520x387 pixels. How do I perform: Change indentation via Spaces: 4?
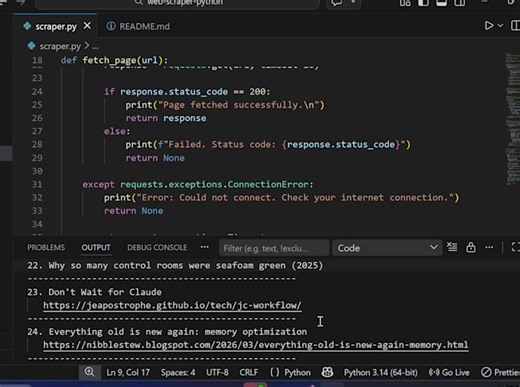coord(178,372)
